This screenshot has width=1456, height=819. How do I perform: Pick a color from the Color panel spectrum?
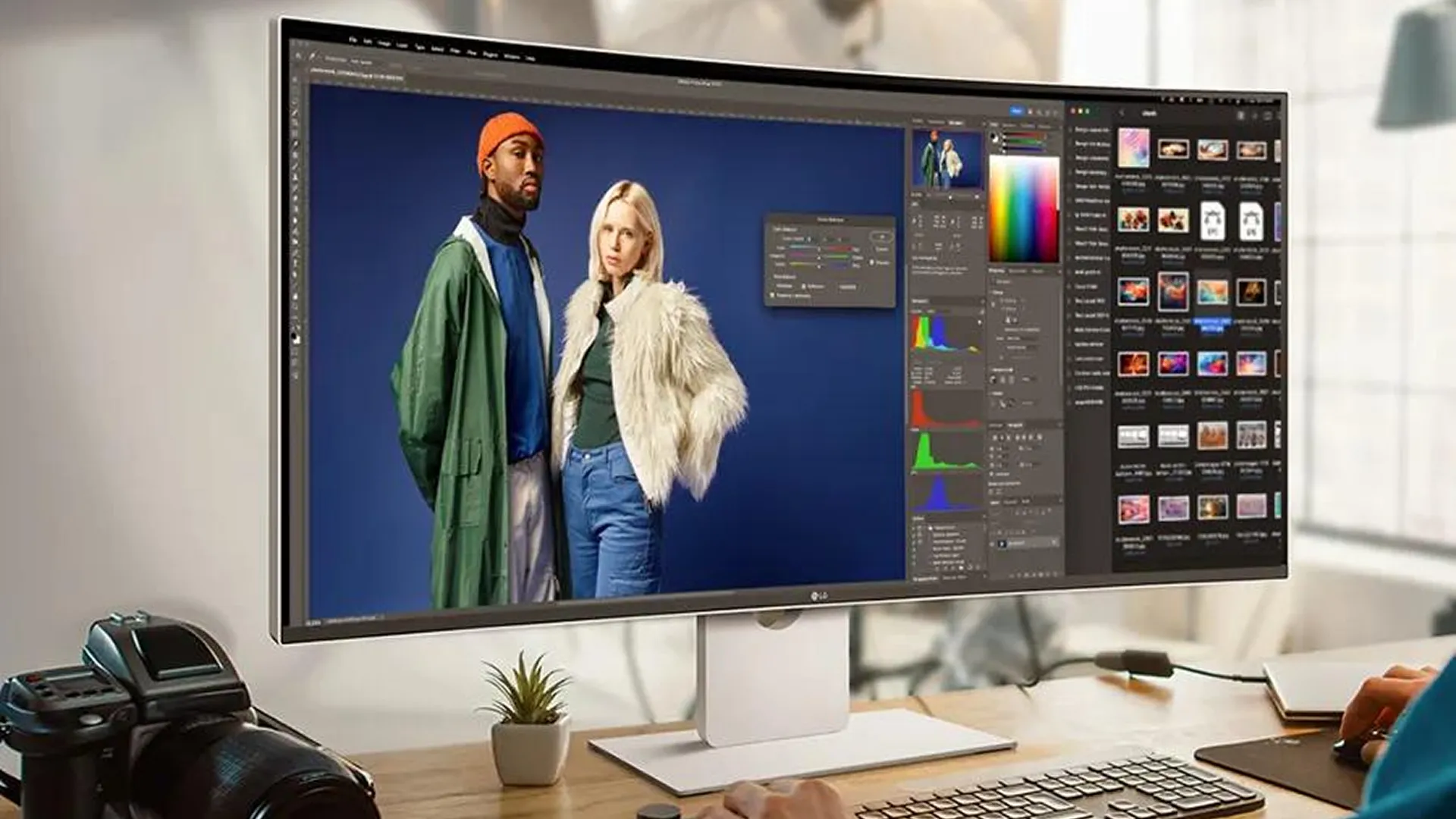[1024, 209]
